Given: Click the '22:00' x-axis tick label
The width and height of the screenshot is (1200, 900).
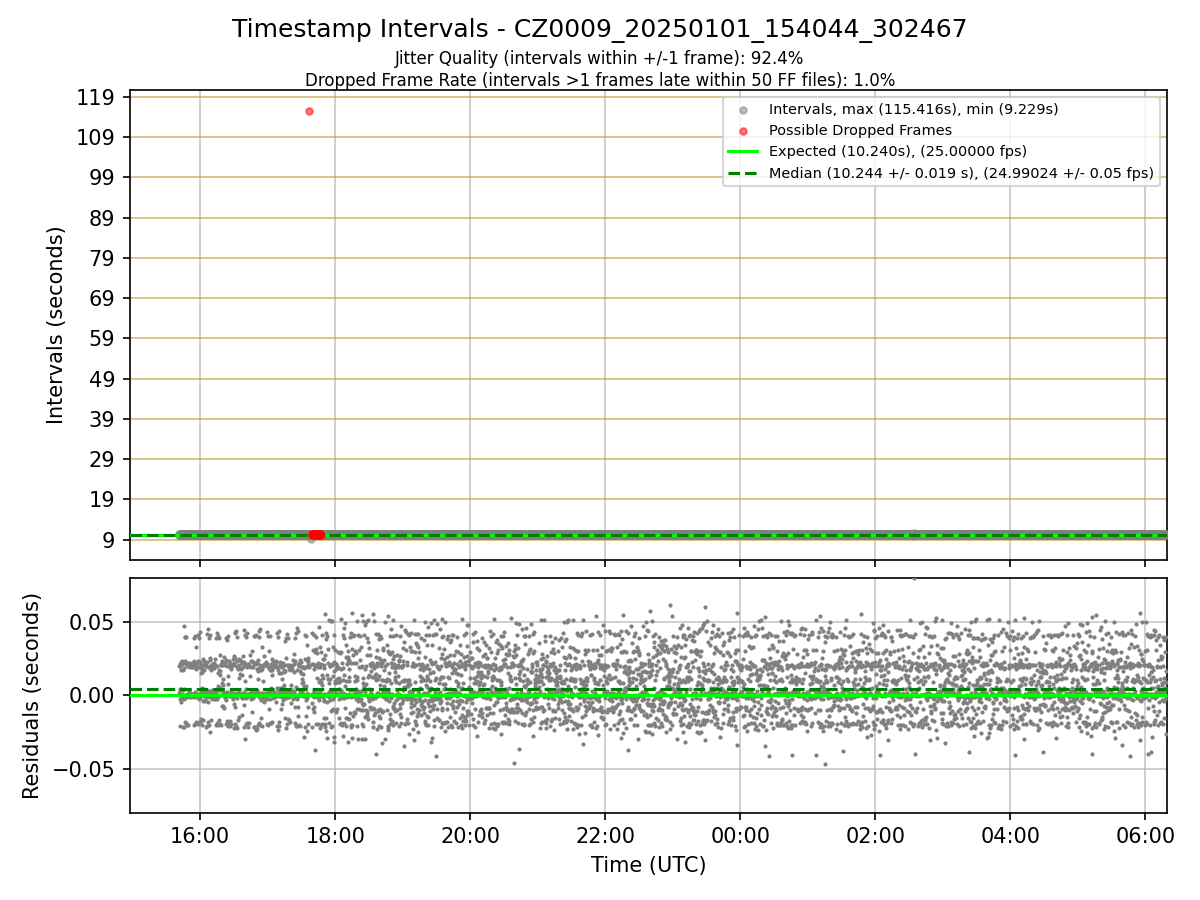Looking at the screenshot, I should [605, 836].
